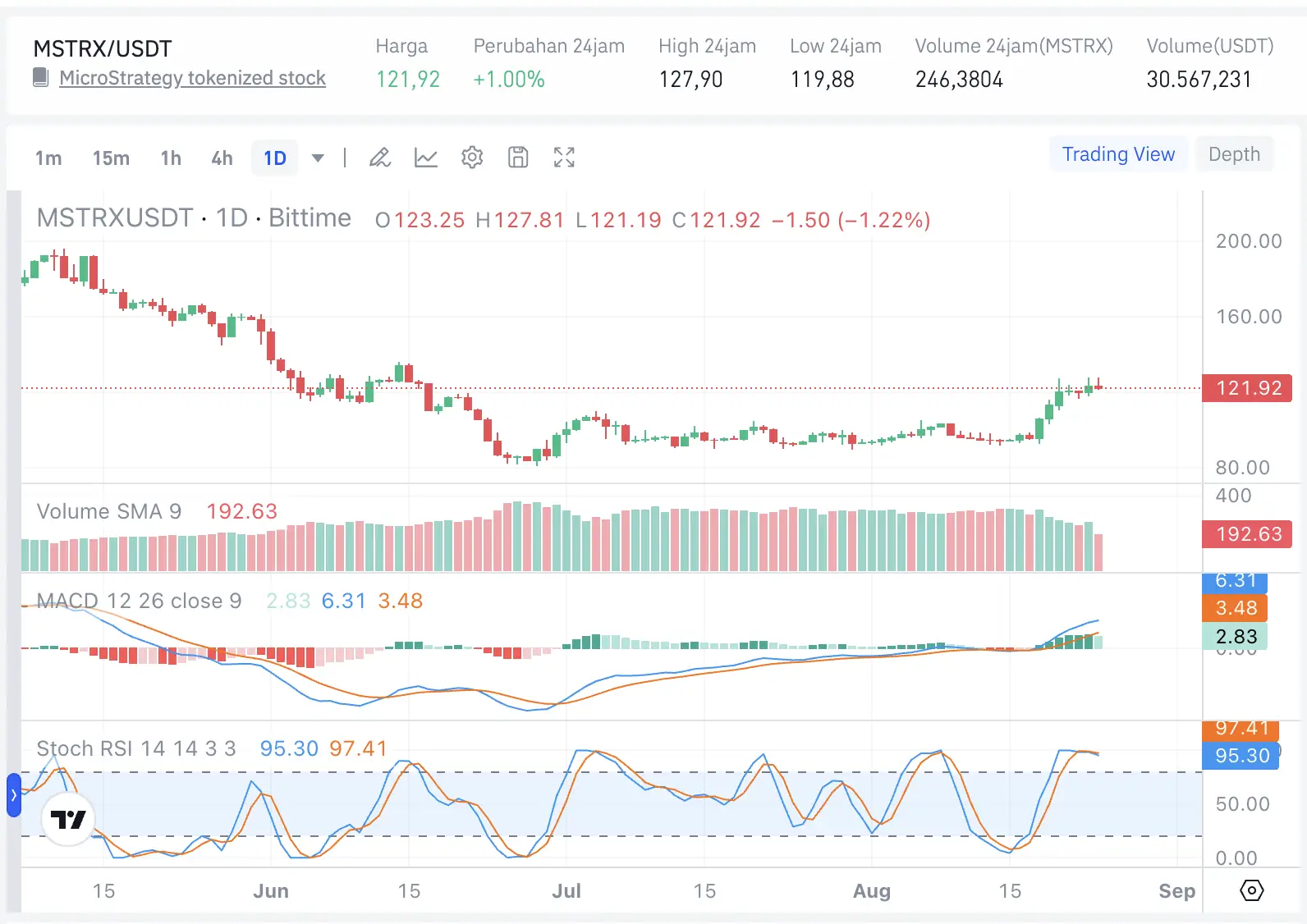Click the Stoch RSI 14 14 3 3 label
1307x924 pixels.
pos(136,748)
